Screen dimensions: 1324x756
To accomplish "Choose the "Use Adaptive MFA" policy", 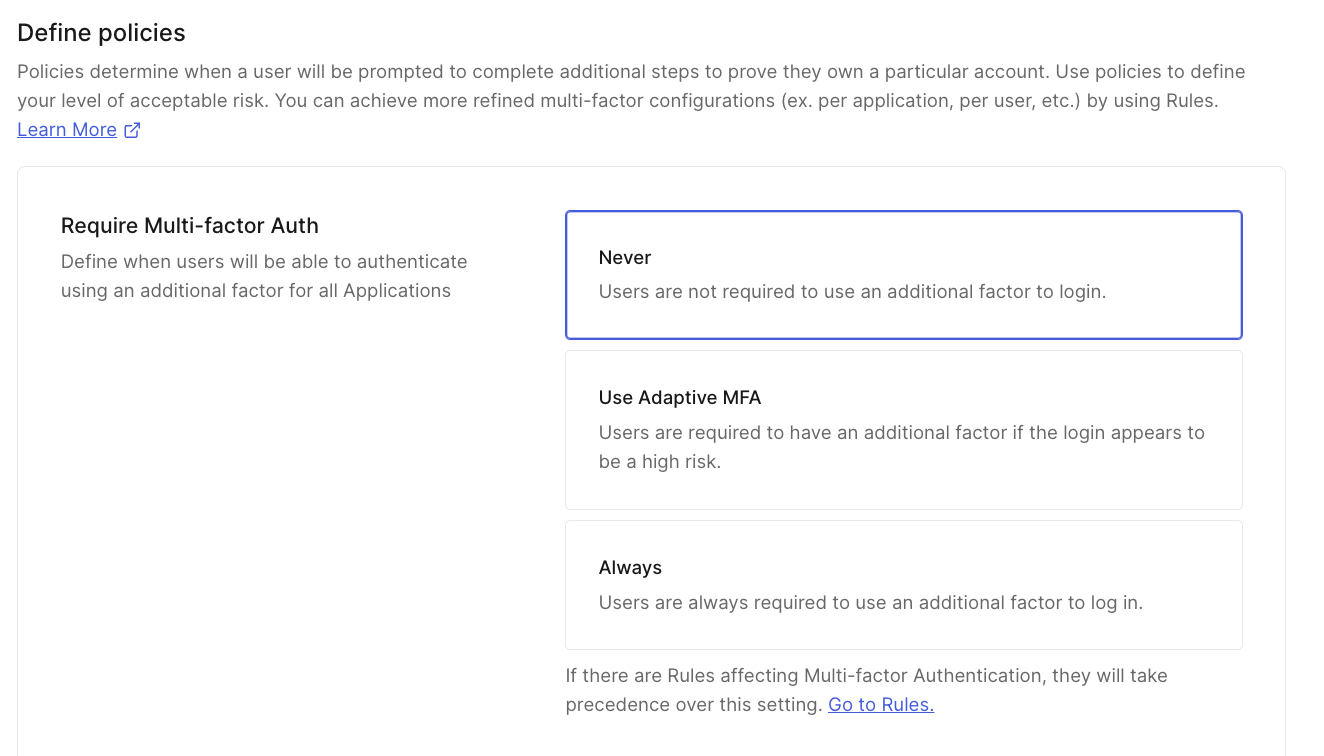I will (x=903, y=429).
